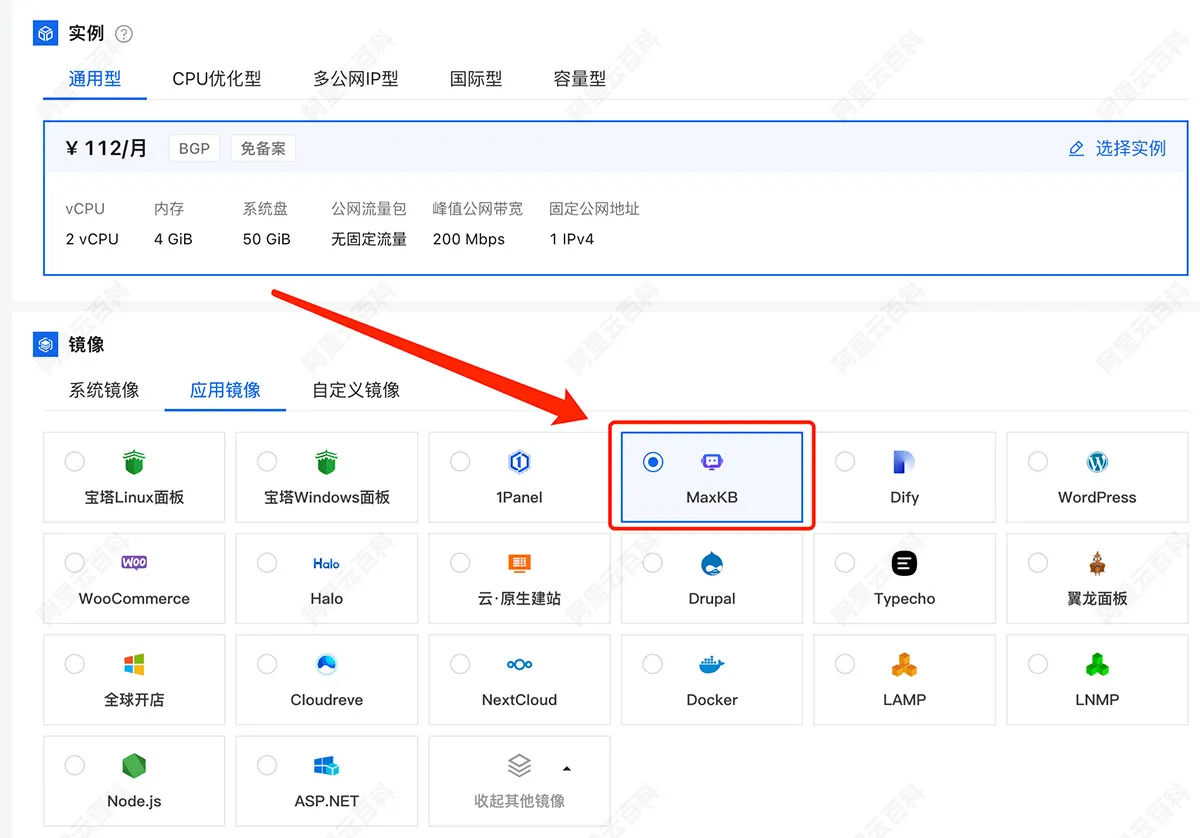The height and width of the screenshot is (838, 1200).
Task: Click the NextCloud circles icon
Action: (518, 663)
